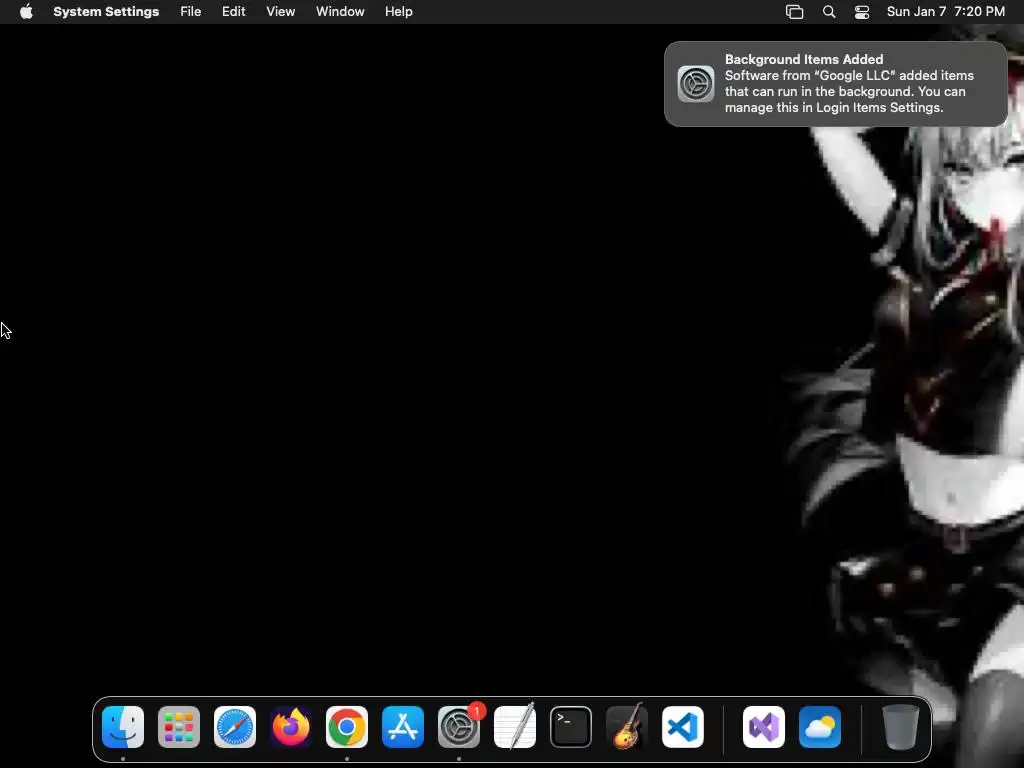
Task: Open Terminal from the Dock
Action: [x=571, y=727]
